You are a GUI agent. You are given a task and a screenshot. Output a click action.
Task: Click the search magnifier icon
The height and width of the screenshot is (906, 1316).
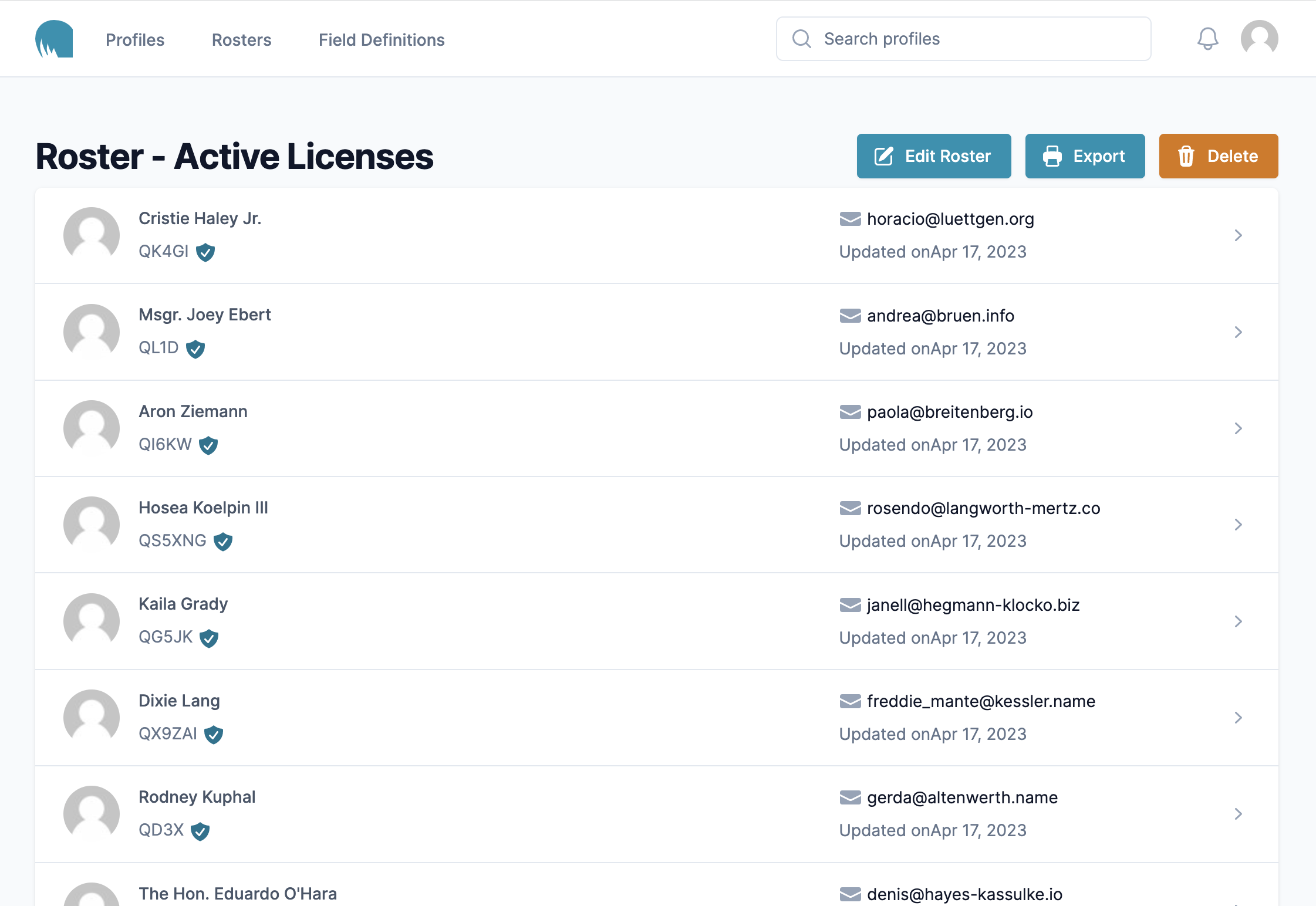click(801, 39)
